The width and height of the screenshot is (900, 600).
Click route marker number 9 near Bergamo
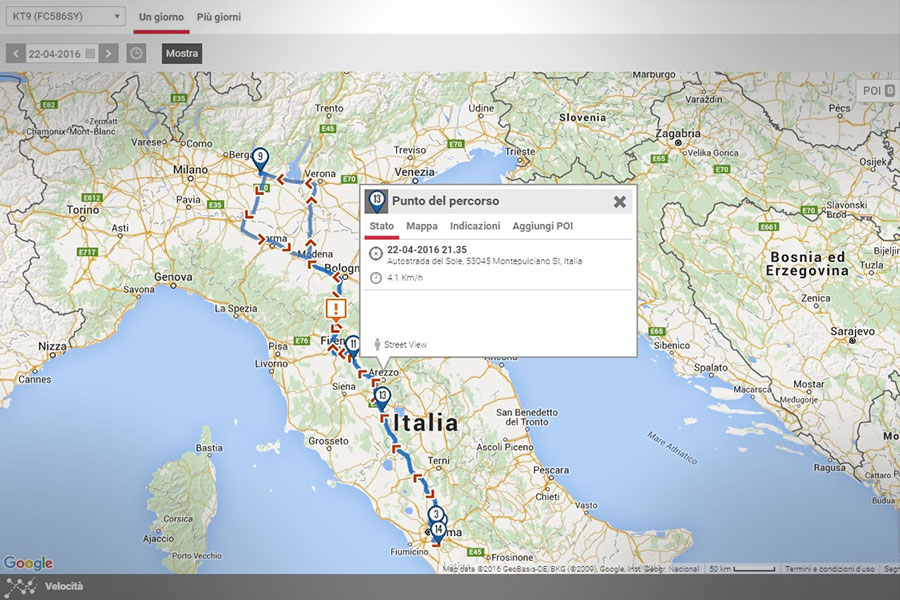[x=261, y=160]
